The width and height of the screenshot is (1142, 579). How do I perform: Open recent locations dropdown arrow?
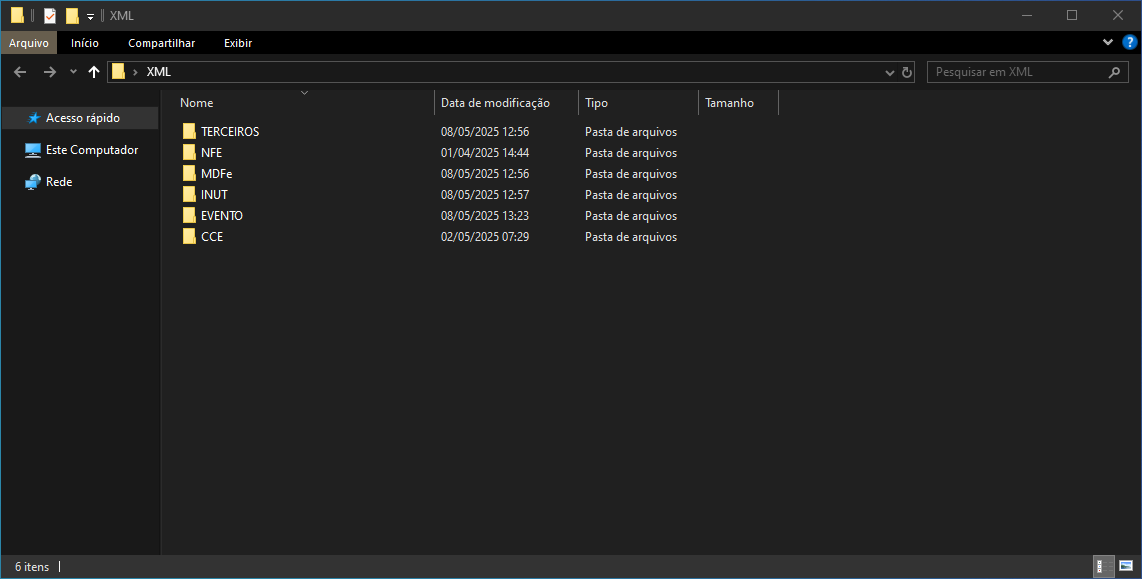73,72
